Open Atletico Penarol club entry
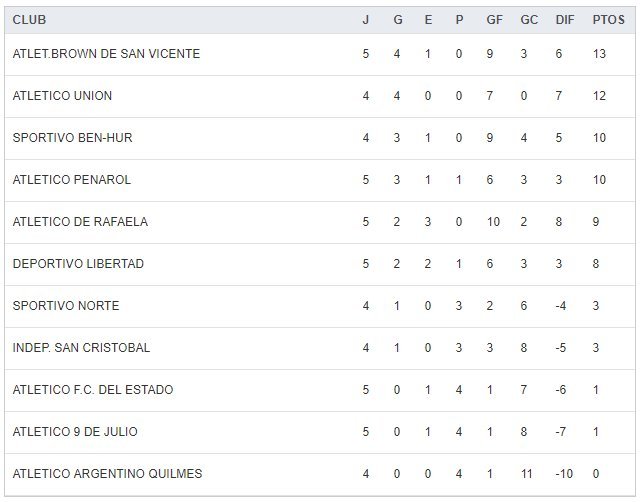 click(x=72, y=180)
